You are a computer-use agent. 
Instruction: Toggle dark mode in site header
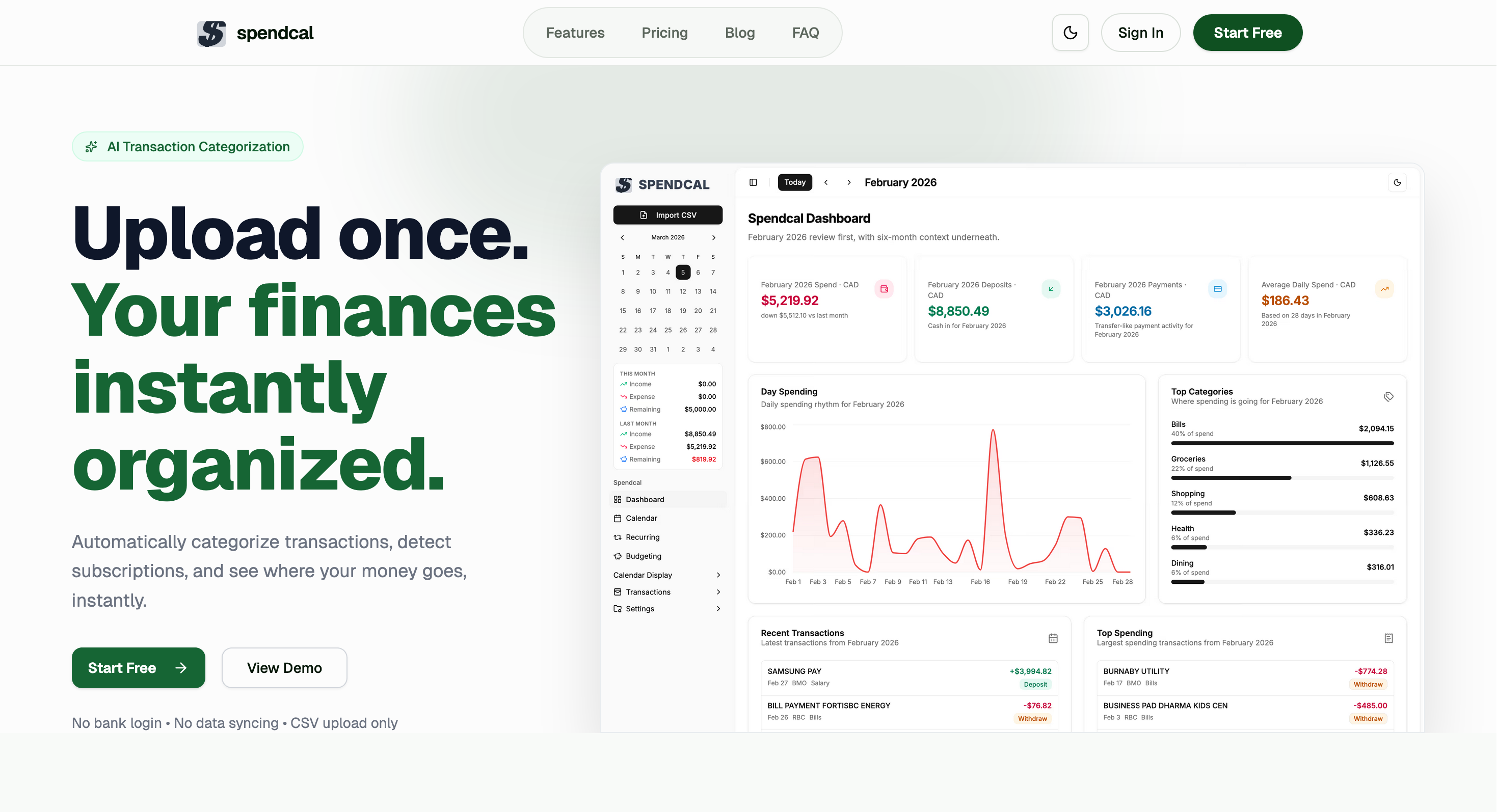(1070, 33)
